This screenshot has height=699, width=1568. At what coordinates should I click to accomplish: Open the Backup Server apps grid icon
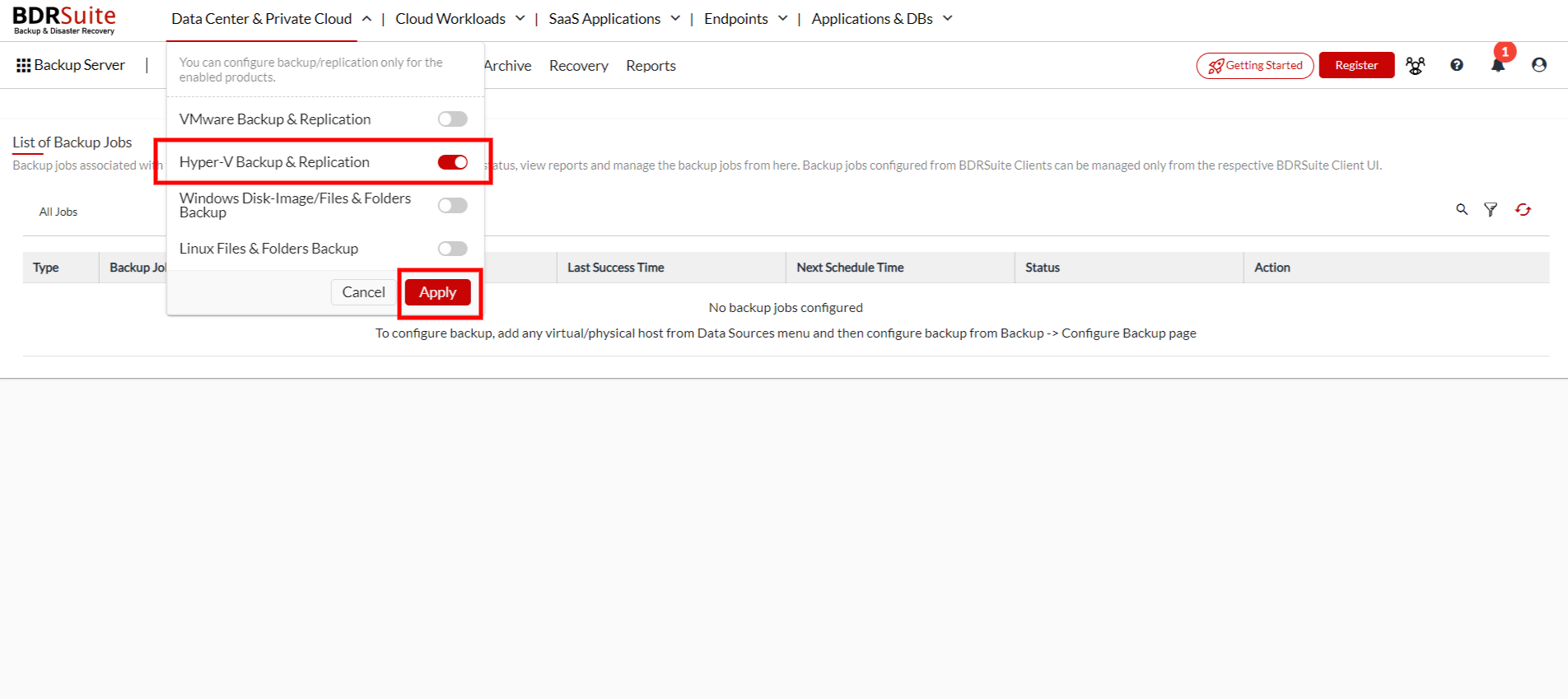(x=23, y=65)
